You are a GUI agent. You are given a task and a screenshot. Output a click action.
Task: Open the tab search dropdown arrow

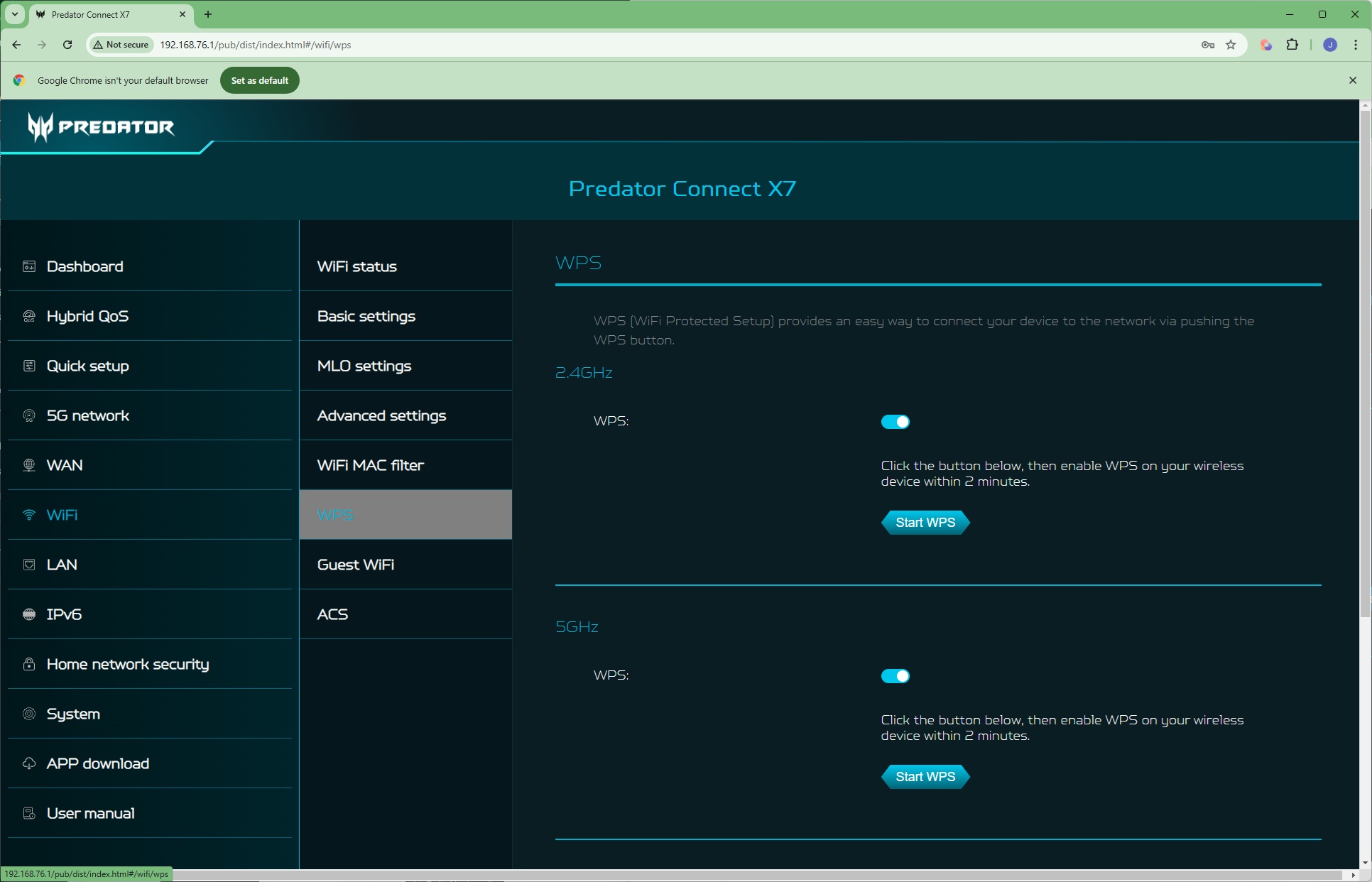tap(14, 14)
